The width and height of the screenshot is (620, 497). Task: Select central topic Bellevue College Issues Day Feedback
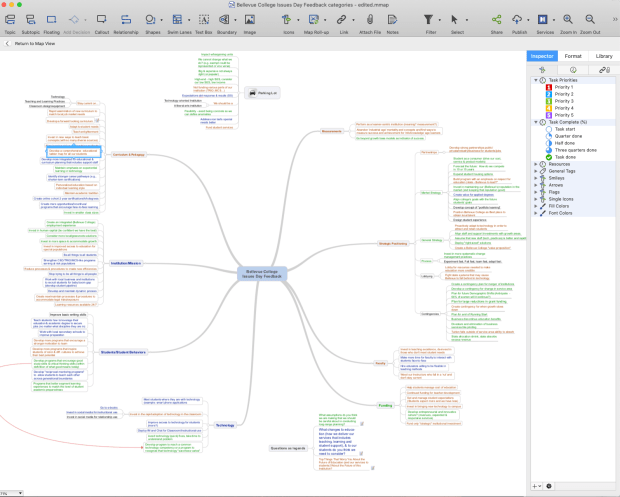pos(262,274)
